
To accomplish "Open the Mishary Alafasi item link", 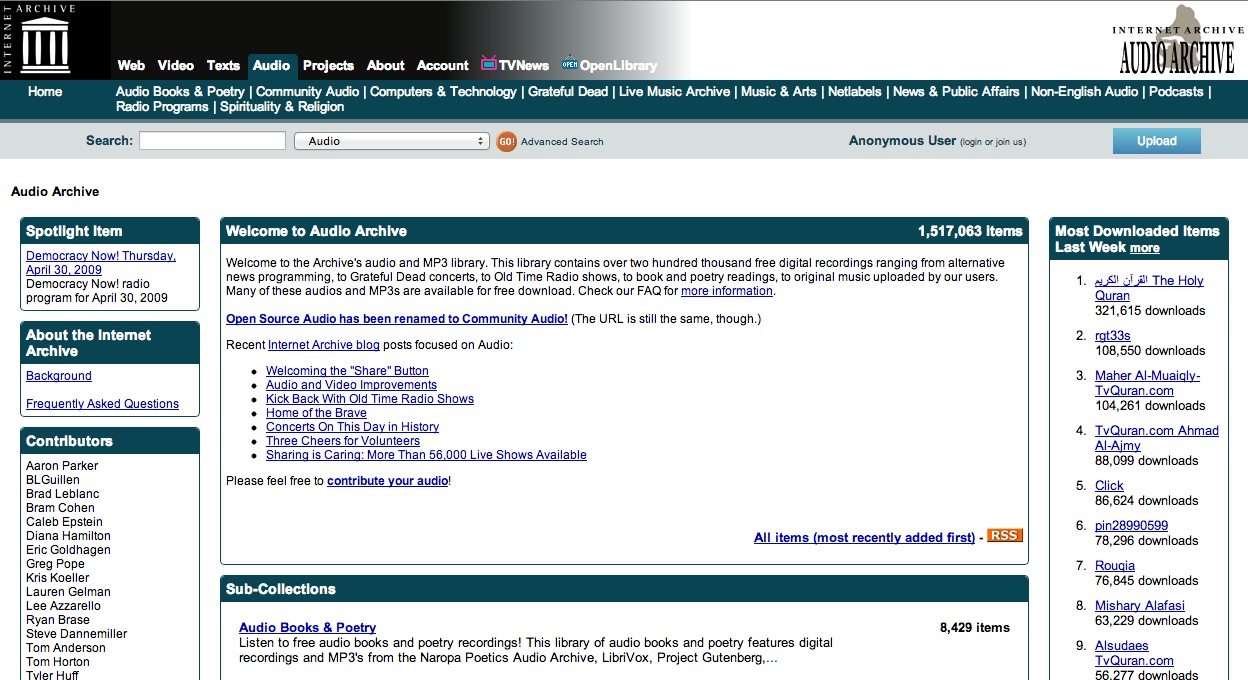I will [x=1140, y=606].
